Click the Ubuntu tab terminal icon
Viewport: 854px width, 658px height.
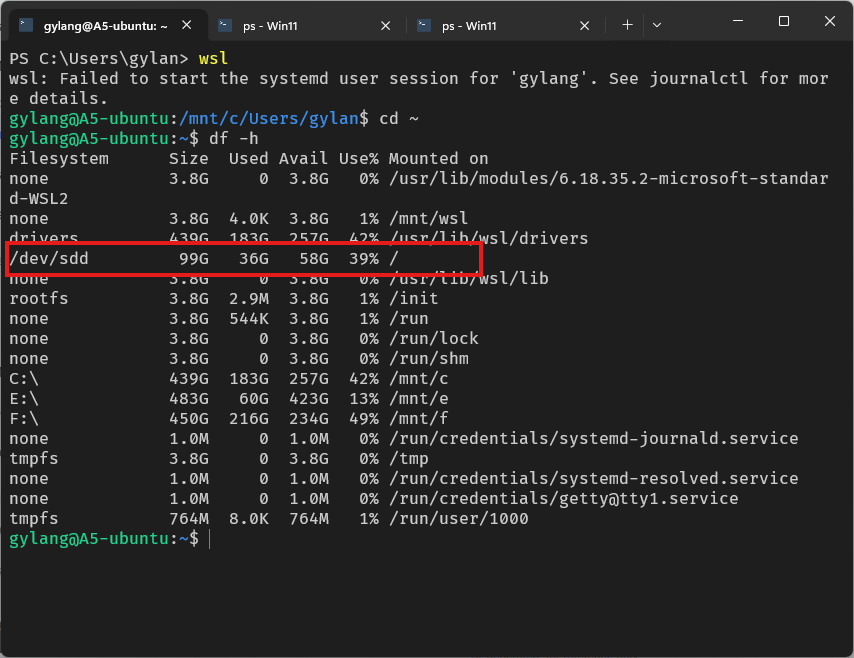tap(26, 25)
